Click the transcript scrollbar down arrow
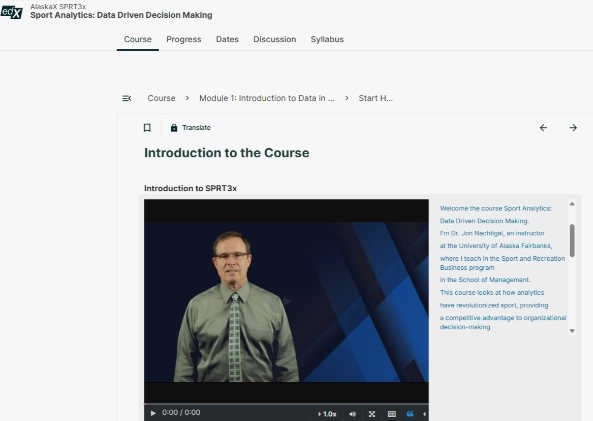Viewport: 593px width, 421px height. (572, 331)
